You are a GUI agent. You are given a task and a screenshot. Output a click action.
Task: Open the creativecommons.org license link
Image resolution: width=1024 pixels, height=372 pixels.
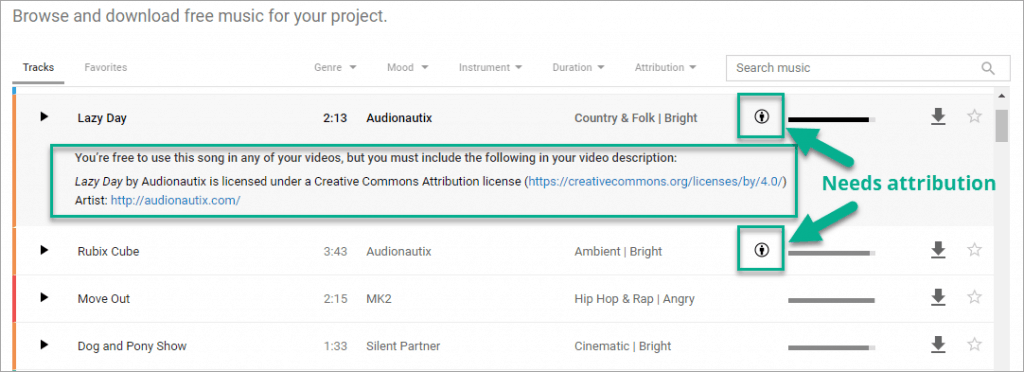[x=656, y=181]
